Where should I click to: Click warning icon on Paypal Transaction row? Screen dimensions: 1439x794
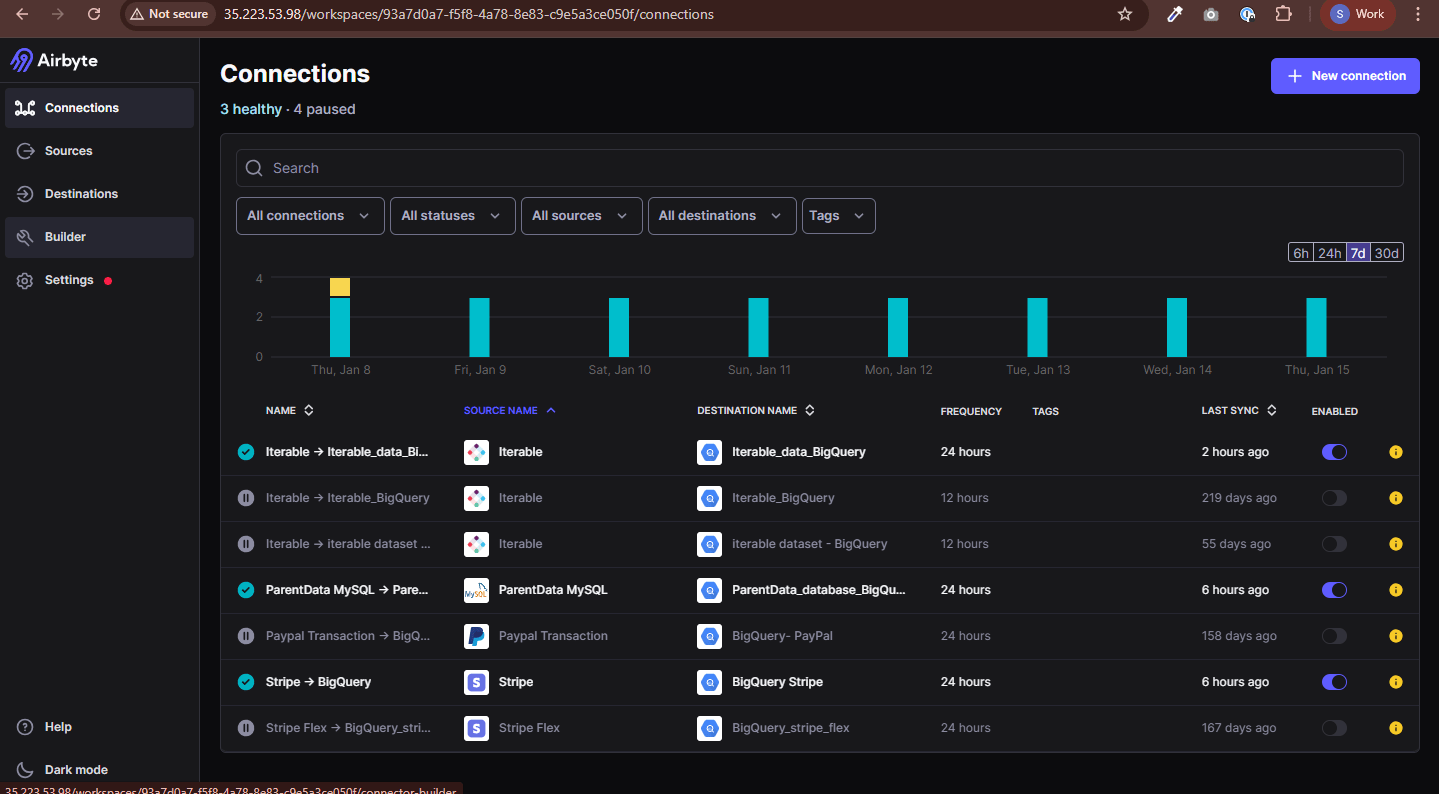coord(1396,636)
